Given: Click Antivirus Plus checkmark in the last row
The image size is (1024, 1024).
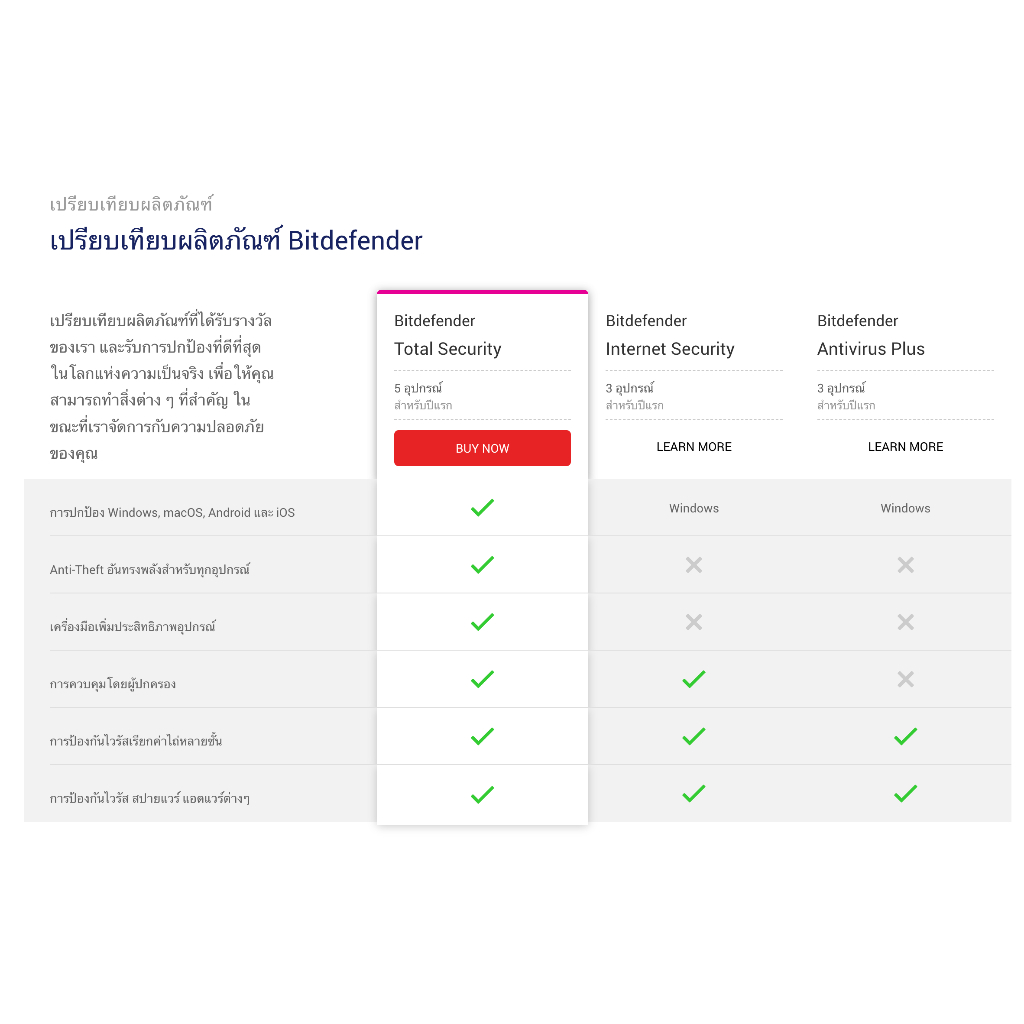Looking at the screenshot, I should (x=905, y=794).
